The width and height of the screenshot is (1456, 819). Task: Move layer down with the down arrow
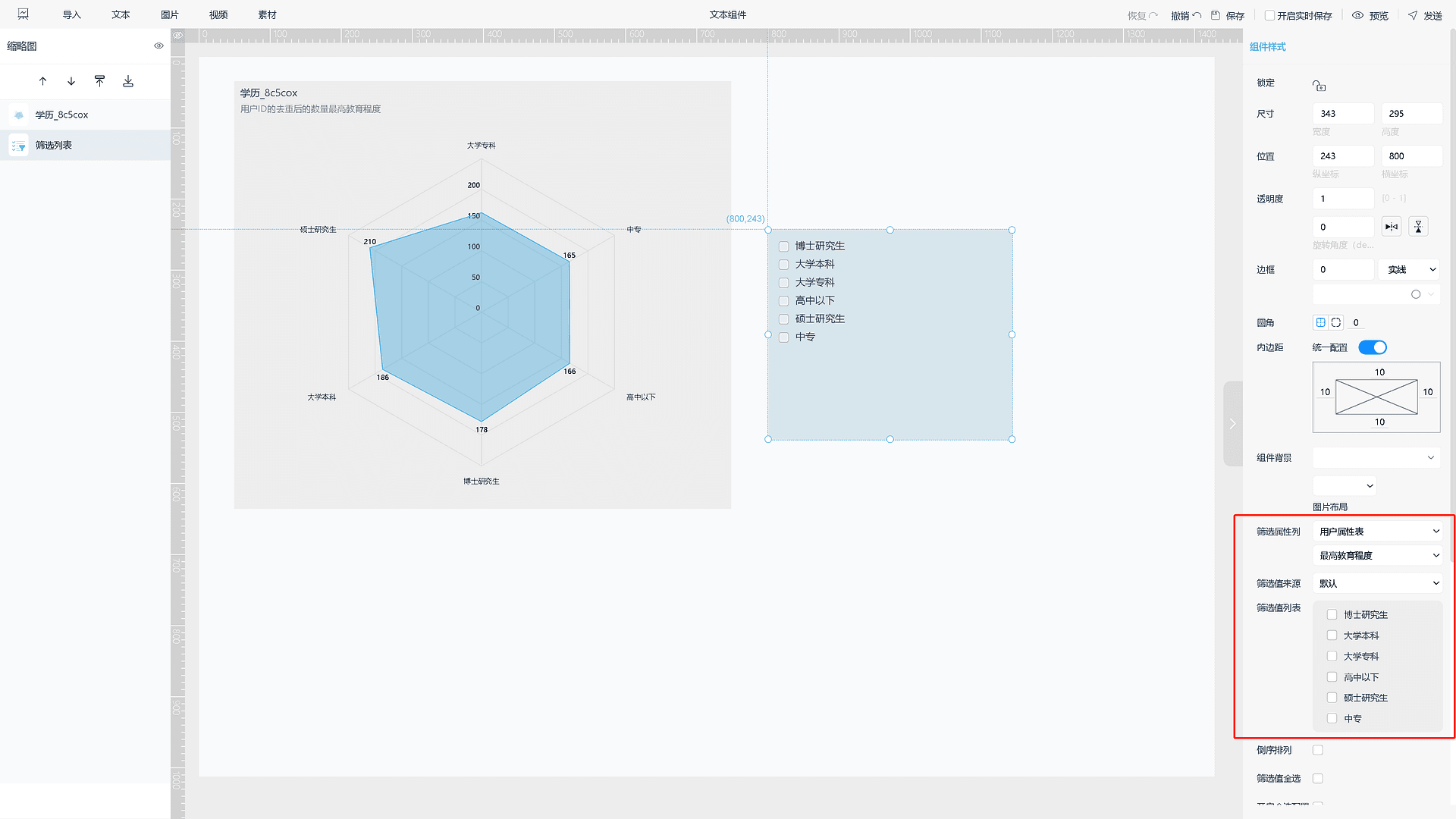[x=71, y=81]
